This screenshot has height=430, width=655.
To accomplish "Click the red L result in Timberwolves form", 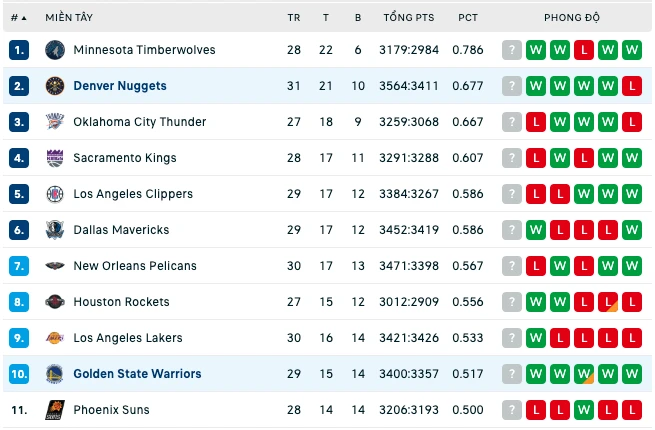I will [x=584, y=50].
